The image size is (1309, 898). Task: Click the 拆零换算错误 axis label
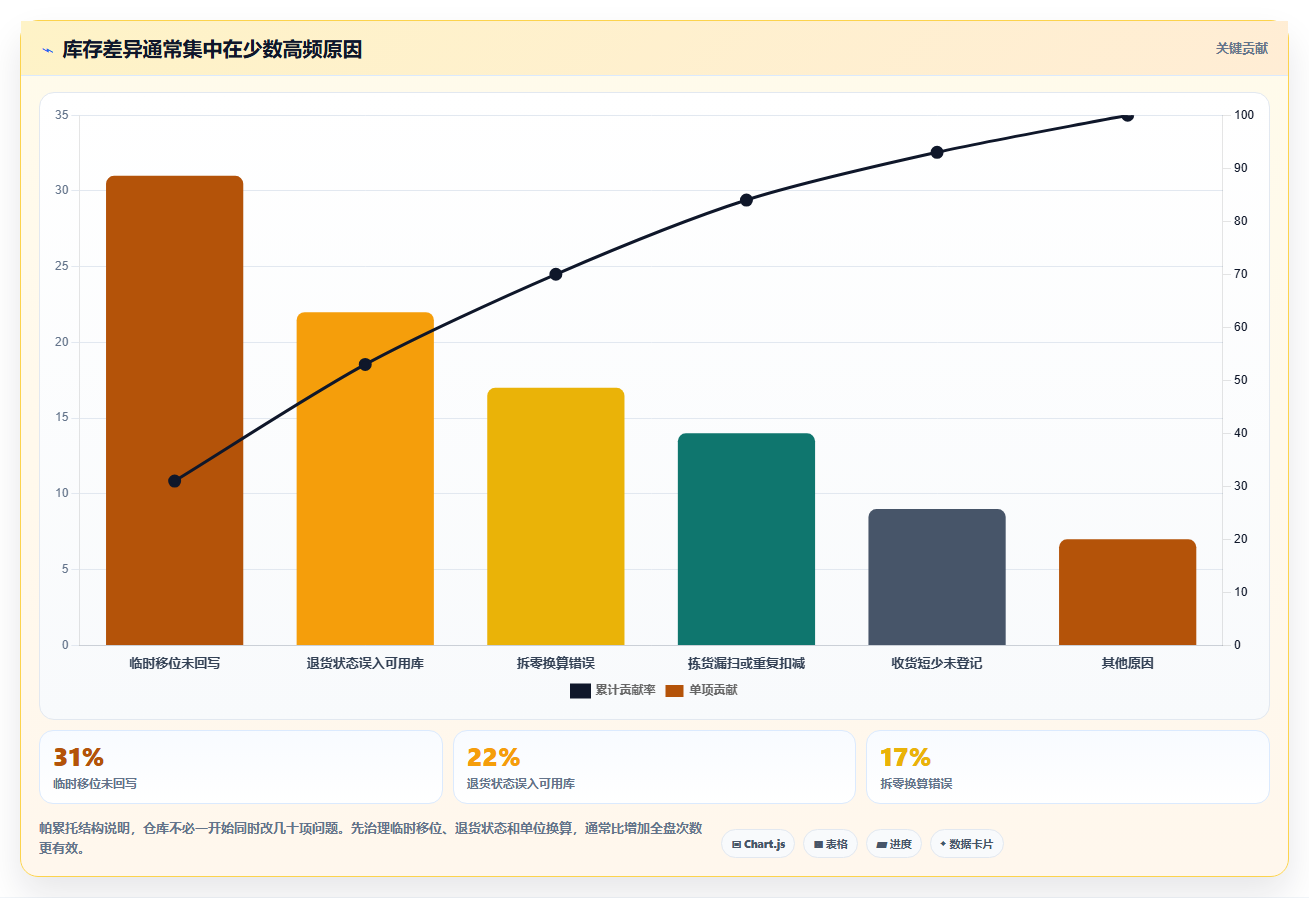coord(556,663)
